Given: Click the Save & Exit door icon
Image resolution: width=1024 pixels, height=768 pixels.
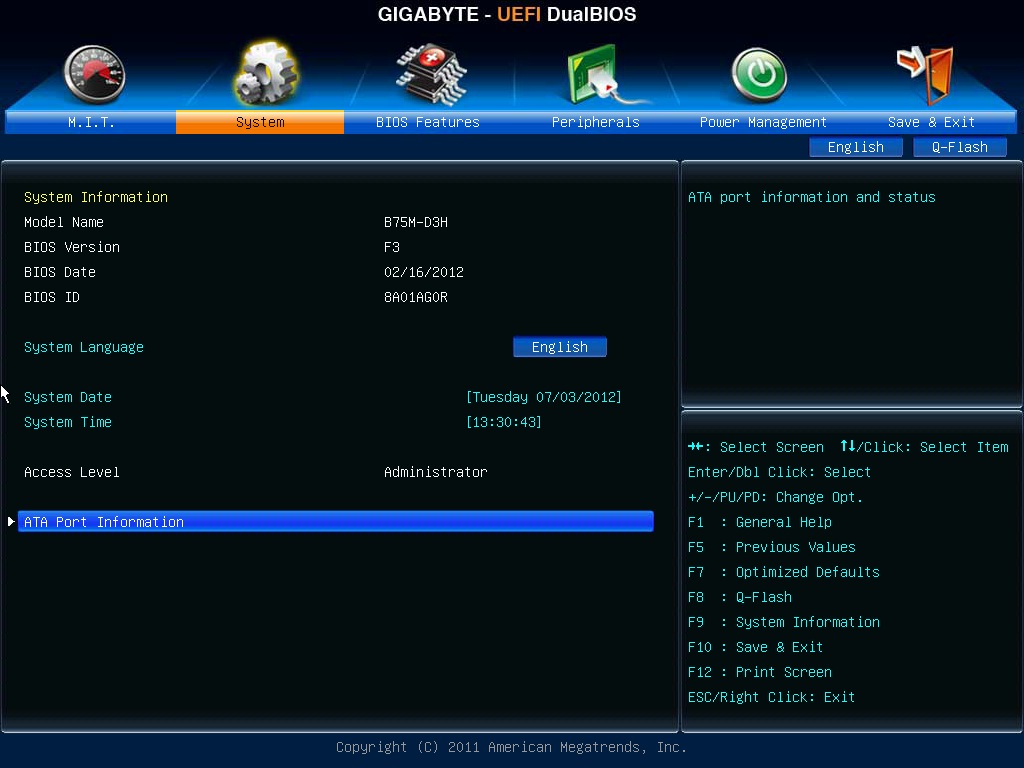Looking at the screenshot, I should 925,75.
